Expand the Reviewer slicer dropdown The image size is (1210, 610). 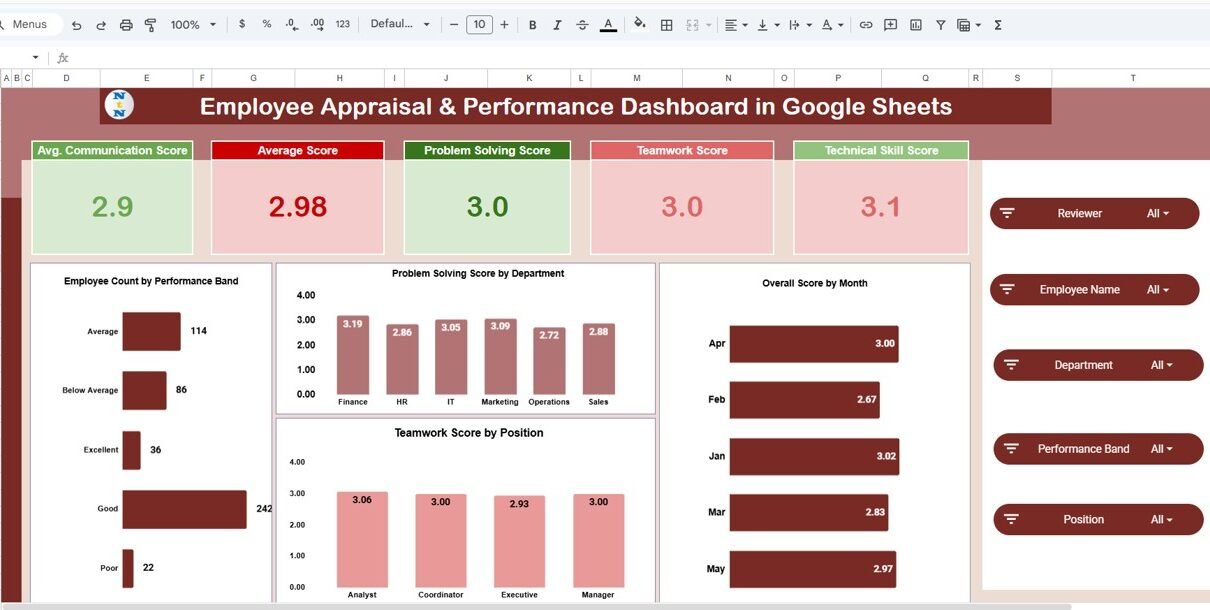[x=1158, y=213]
